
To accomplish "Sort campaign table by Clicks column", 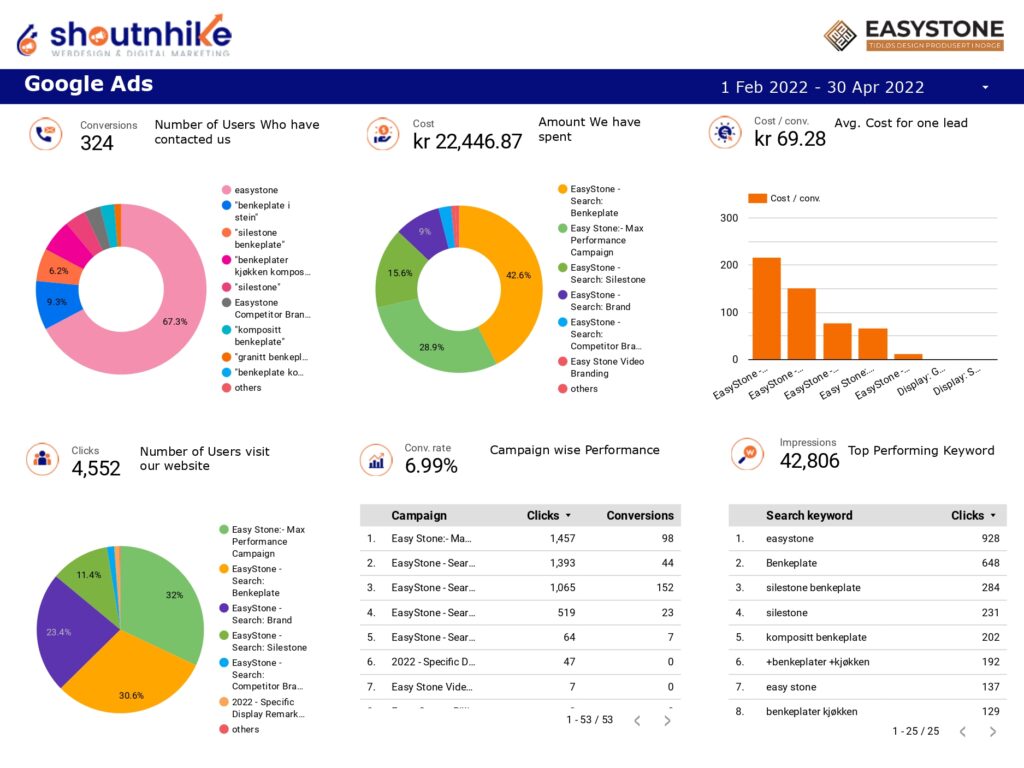I will point(549,516).
